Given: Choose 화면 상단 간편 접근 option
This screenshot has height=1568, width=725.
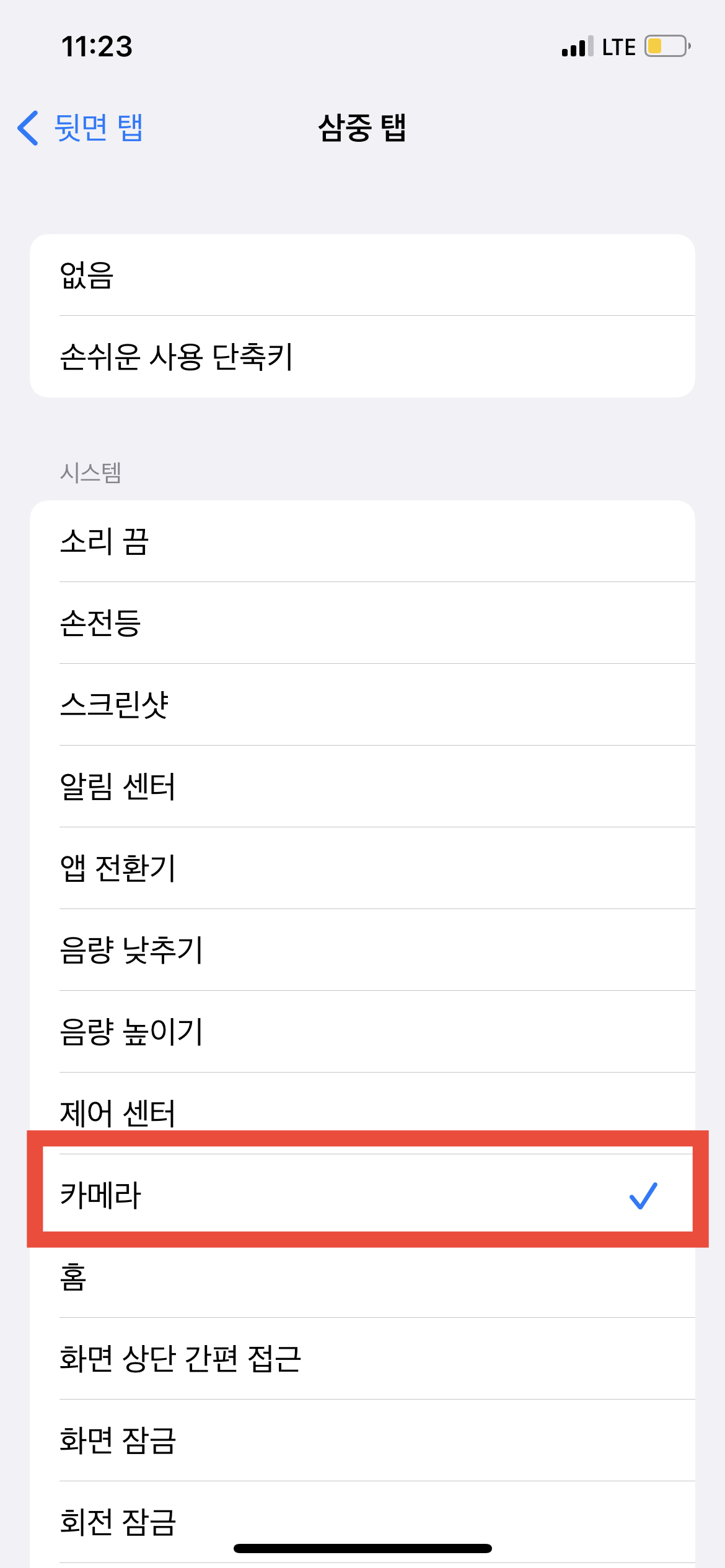Looking at the screenshot, I should pos(362,1359).
